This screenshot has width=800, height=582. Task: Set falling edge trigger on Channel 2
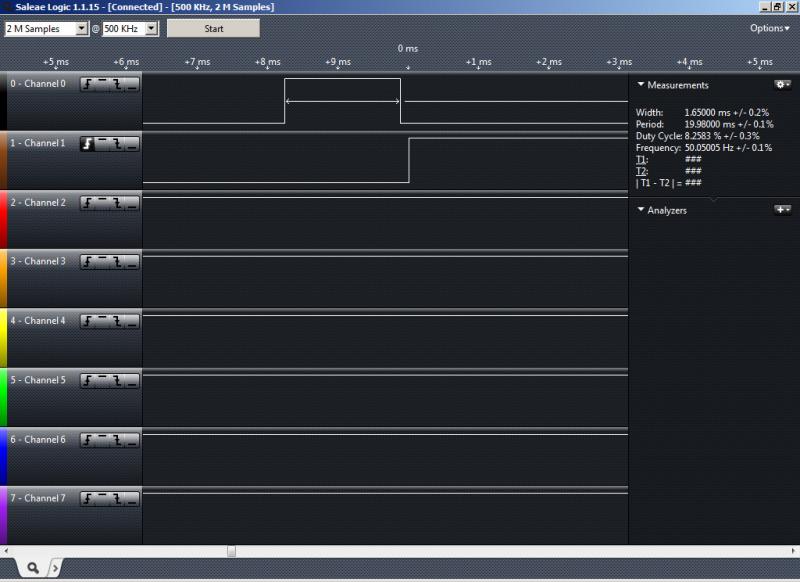pyautogui.click(x=118, y=203)
